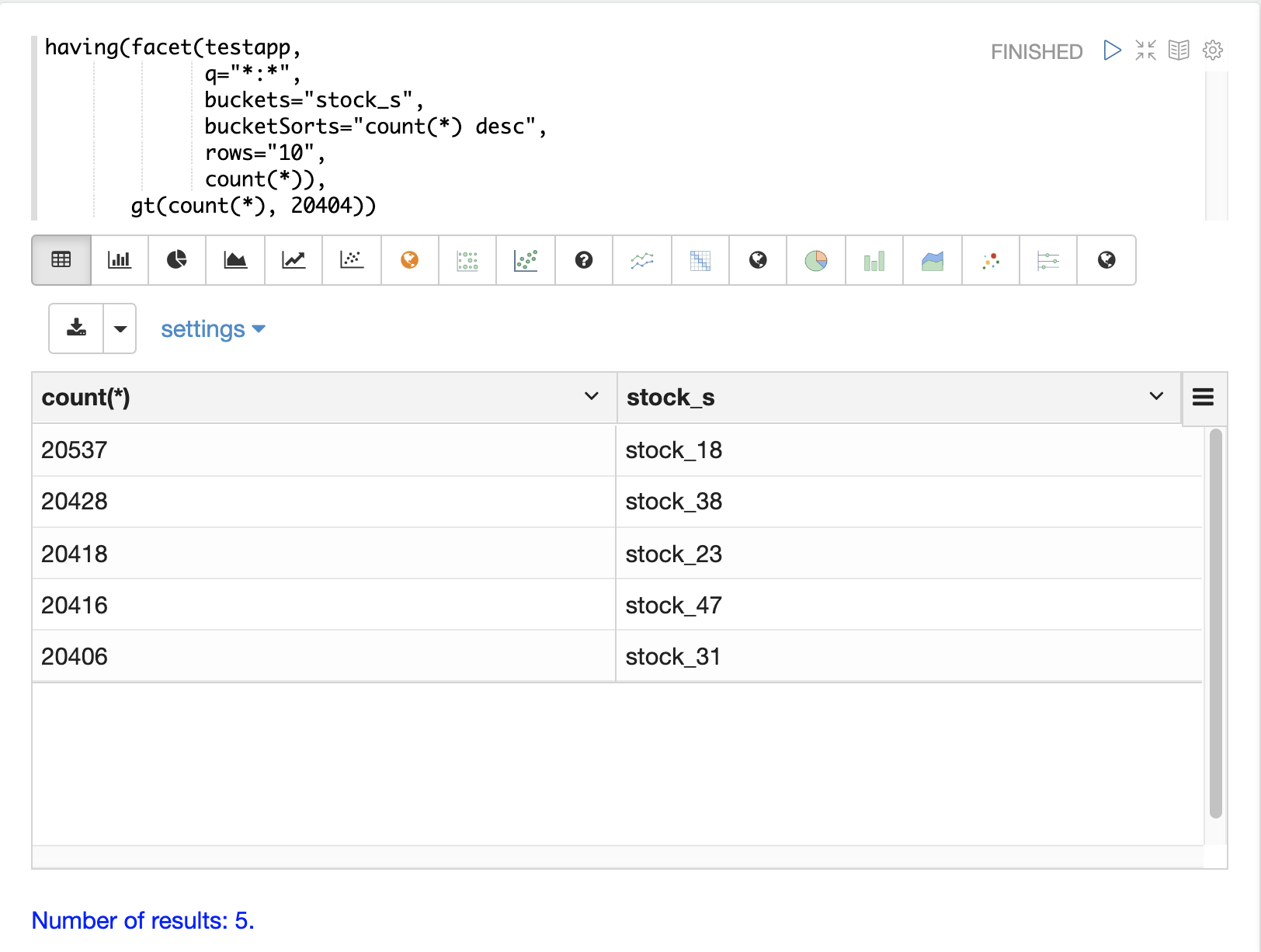This screenshot has width=1261, height=952.
Task: Download the result data
Action: coord(76,328)
